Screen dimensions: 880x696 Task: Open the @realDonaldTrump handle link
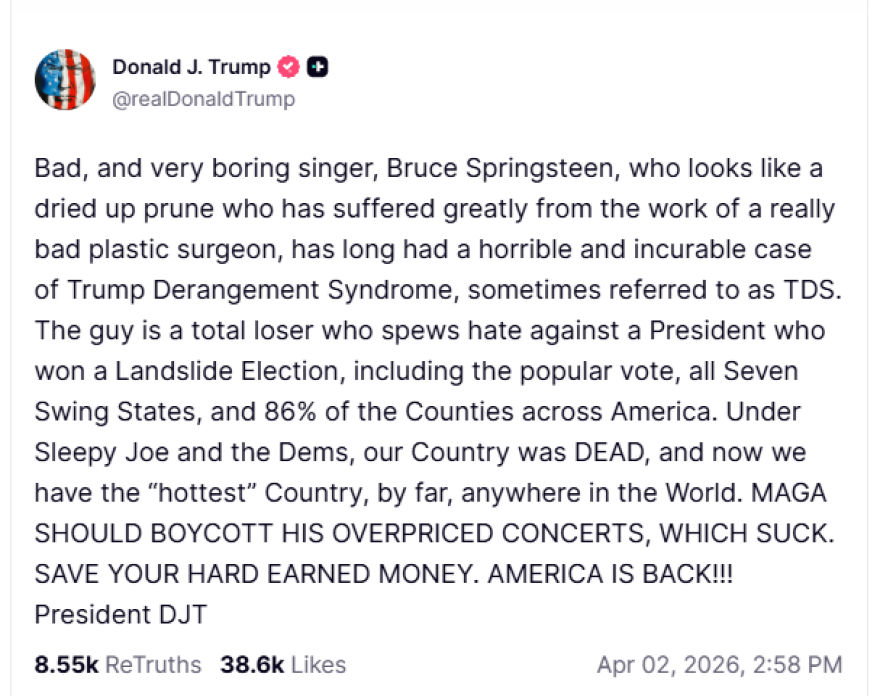pos(203,99)
